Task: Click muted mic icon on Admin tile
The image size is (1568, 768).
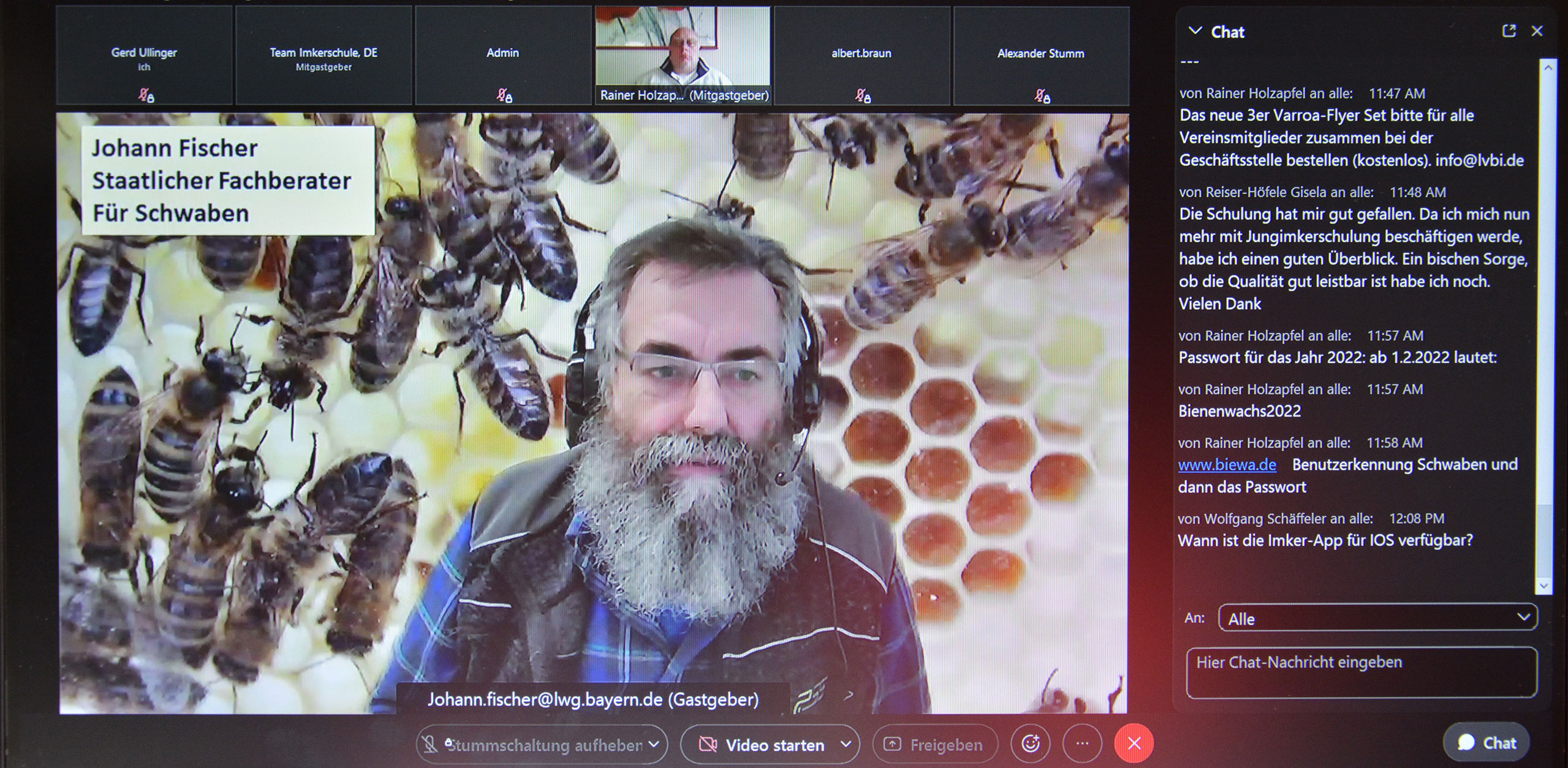Action: 504,95
